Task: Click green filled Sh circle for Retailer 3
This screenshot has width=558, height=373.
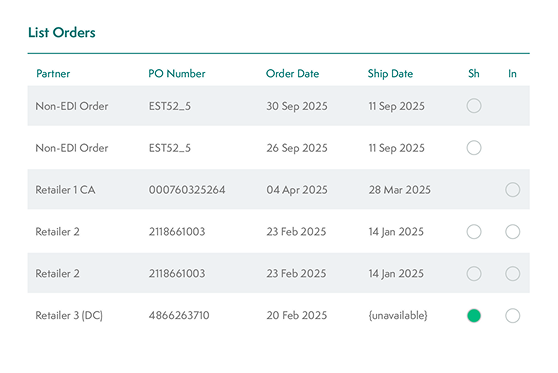Action: tap(474, 315)
